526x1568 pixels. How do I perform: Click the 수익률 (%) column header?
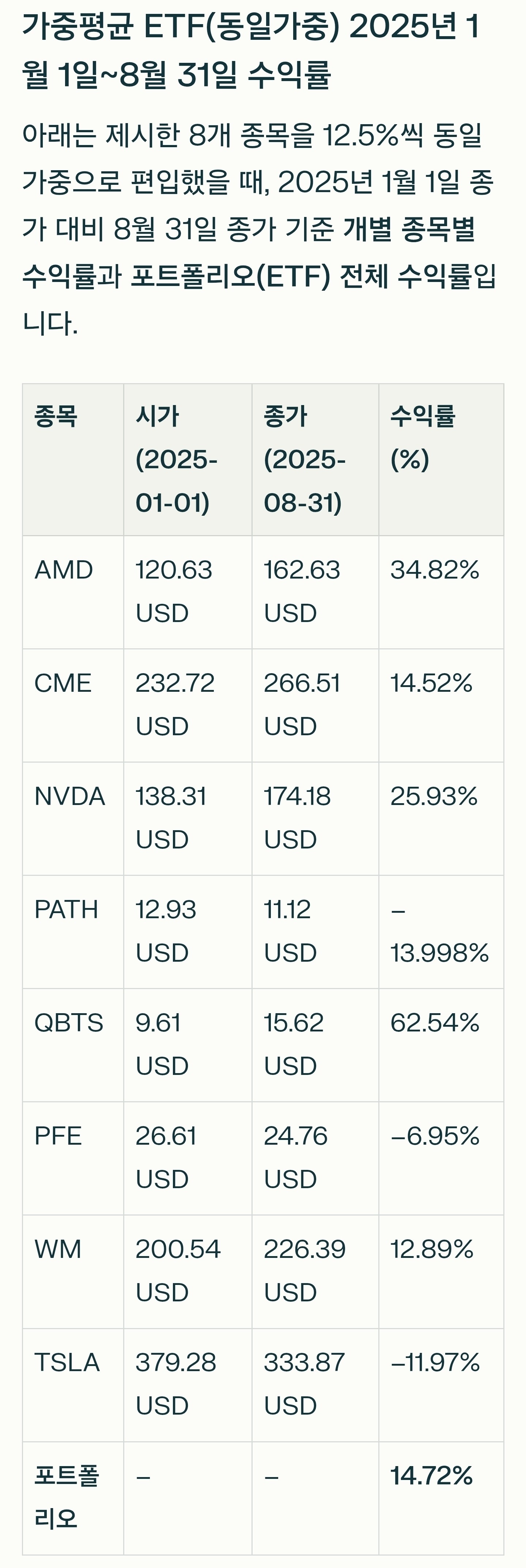(x=423, y=438)
